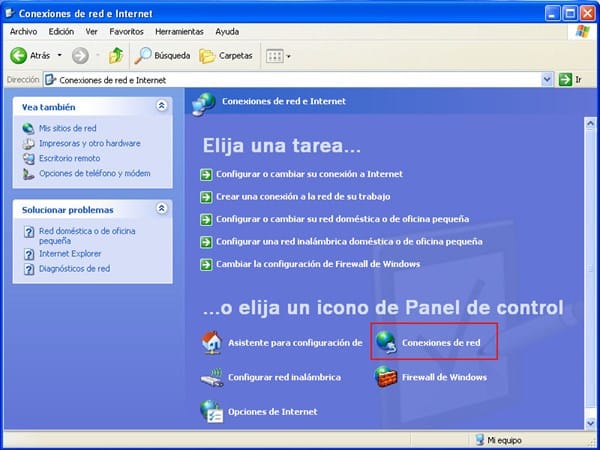The width and height of the screenshot is (600, 450).
Task: Click the scrollbar down arrow
Action: pos(590,423)
